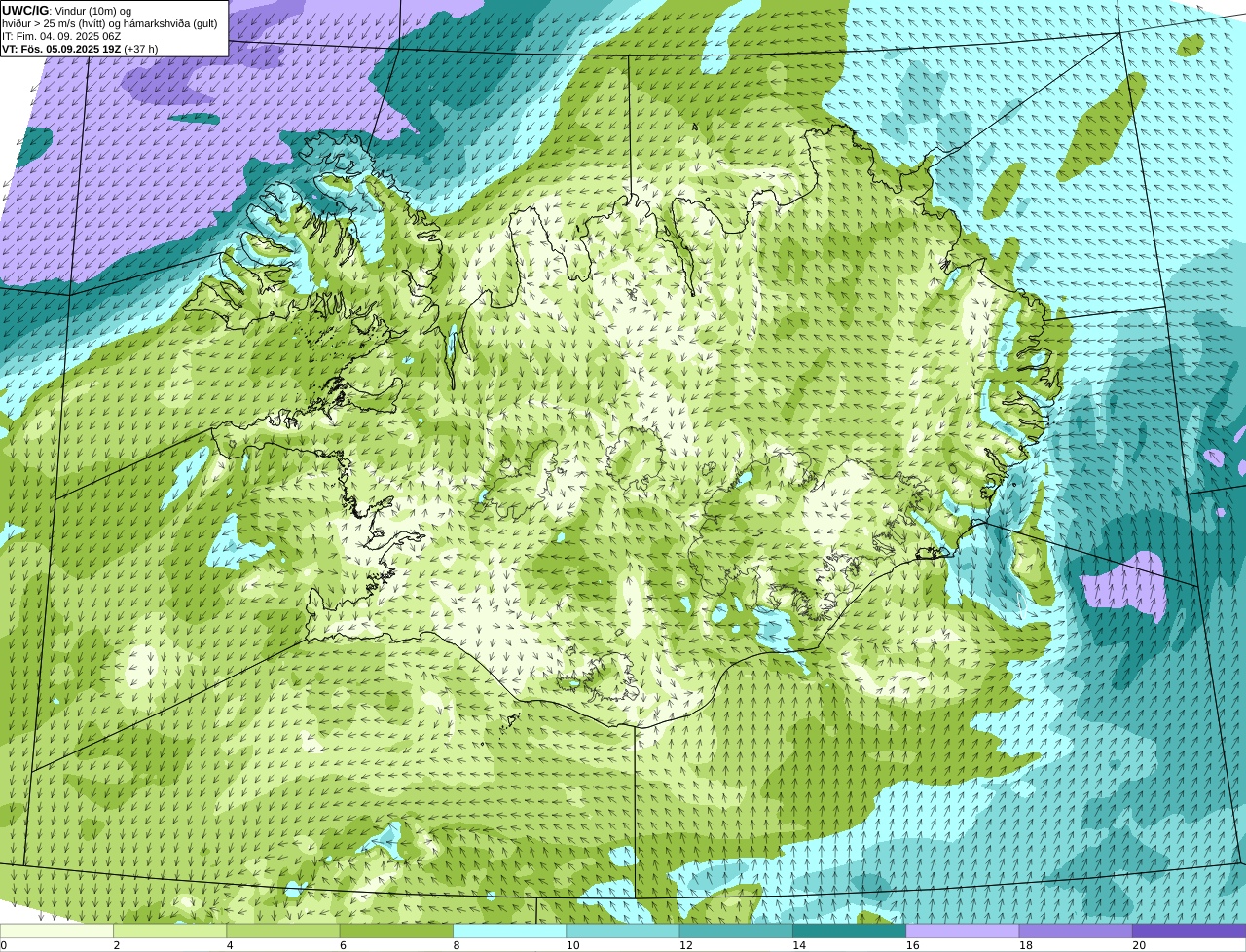Select the 6–8 m/s dark green legend swatch
This screenshot has width=1246, height=952.
[396, 931]
